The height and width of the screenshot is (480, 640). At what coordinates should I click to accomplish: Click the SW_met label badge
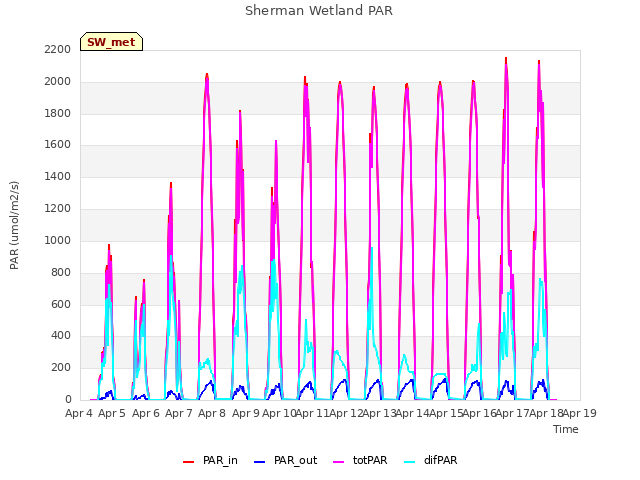click(111, 42)
